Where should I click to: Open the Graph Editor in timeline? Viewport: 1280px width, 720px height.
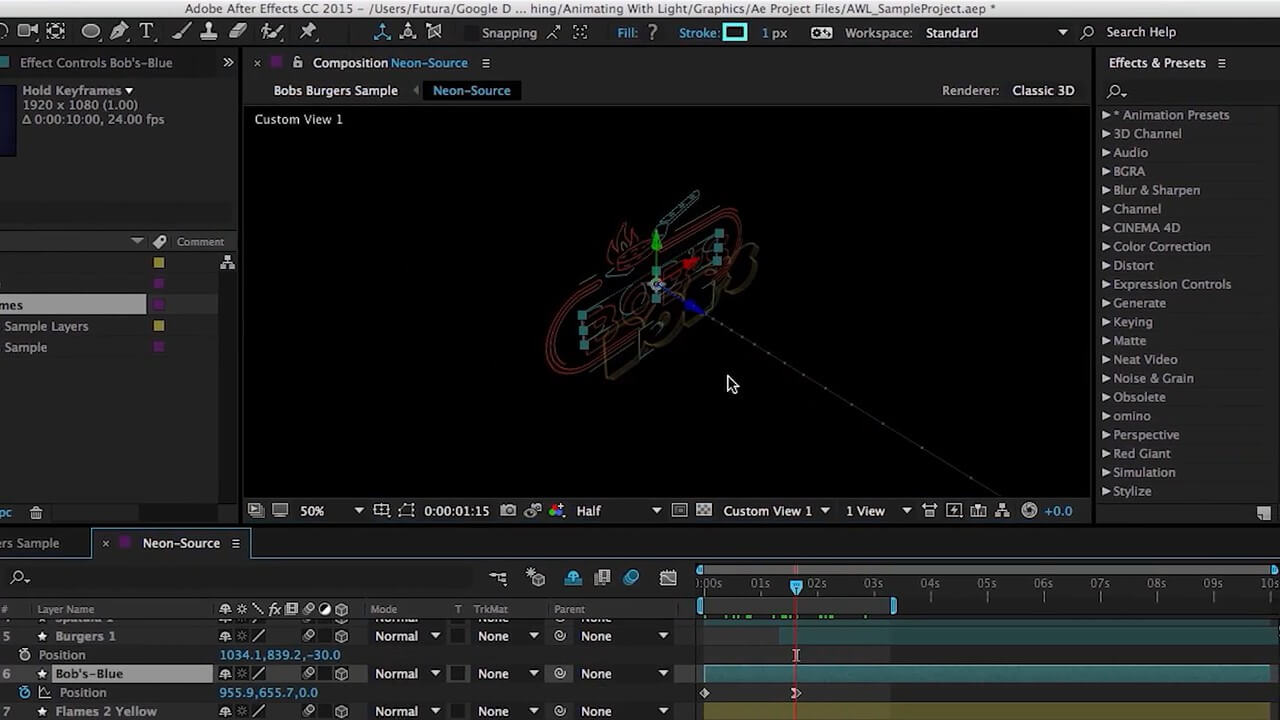click(668, 578)
